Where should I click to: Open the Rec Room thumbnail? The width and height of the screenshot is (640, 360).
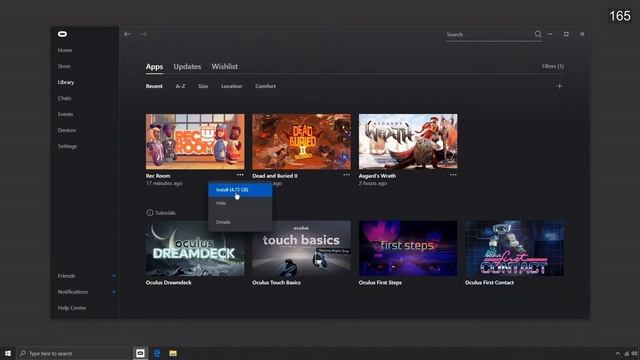click(x=195, y=141)
